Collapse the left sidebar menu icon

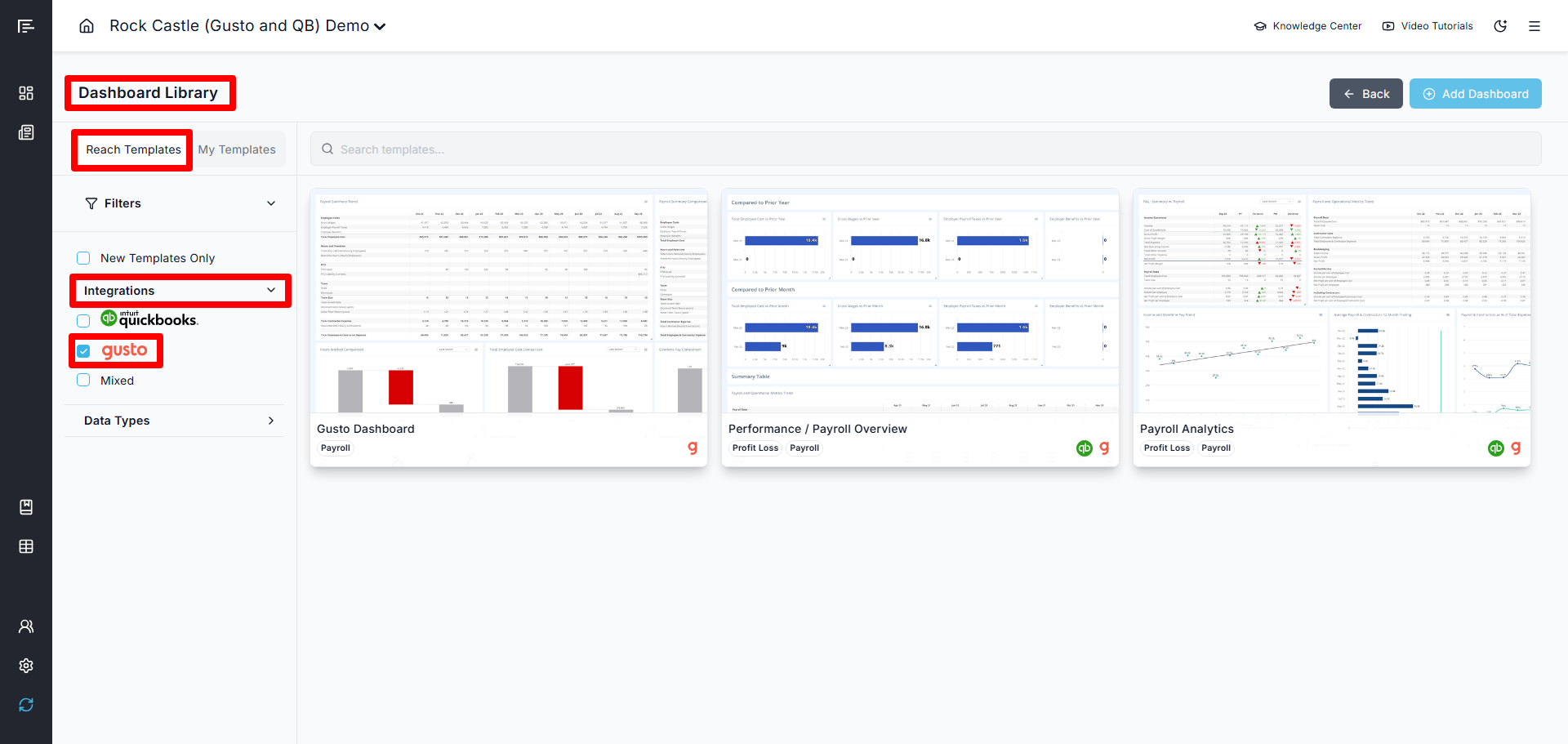(x=26, y=26)
